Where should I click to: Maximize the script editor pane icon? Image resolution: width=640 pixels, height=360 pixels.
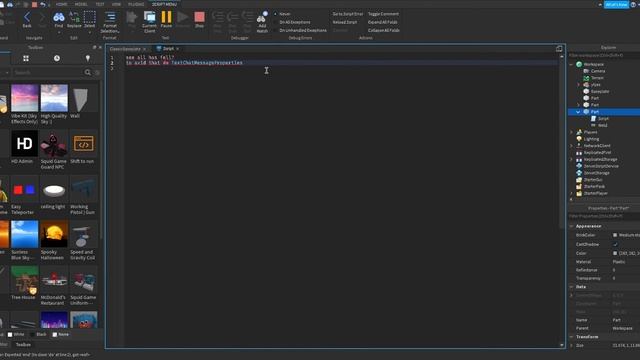click(x=559, y=49)
